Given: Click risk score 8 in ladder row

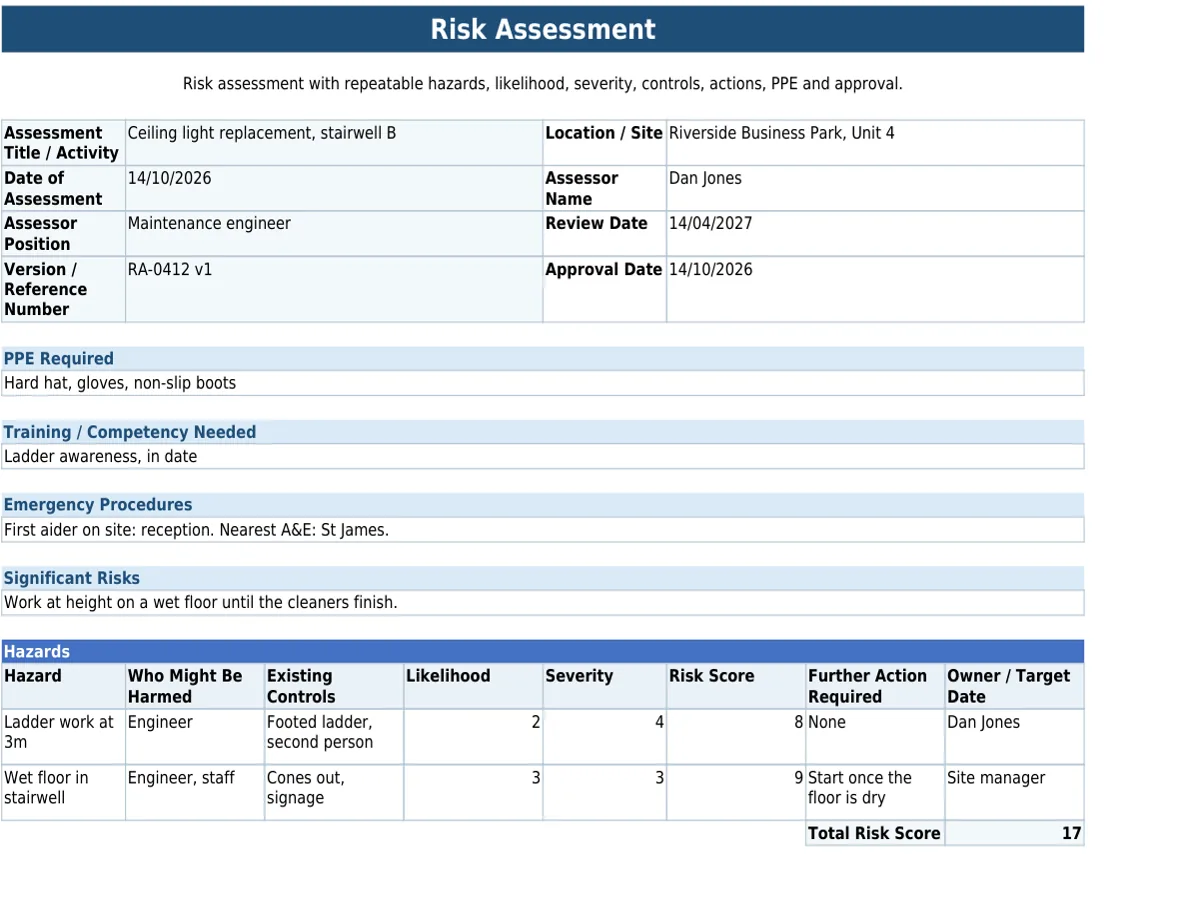Looking at the screenshot, I should coord(736,737).
